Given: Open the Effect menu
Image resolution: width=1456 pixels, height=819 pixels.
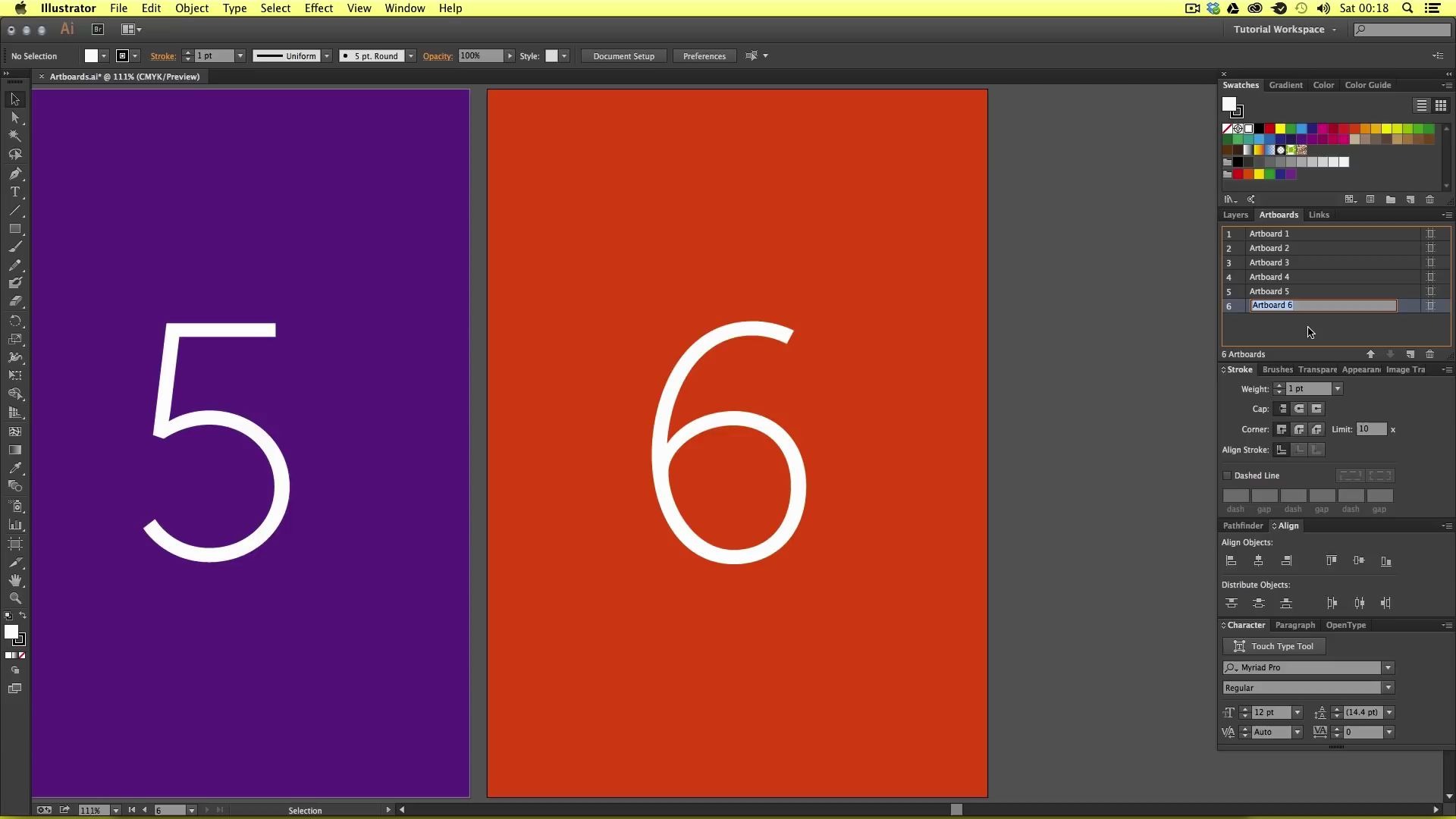Looking at the screenshot, I should 318,8.
